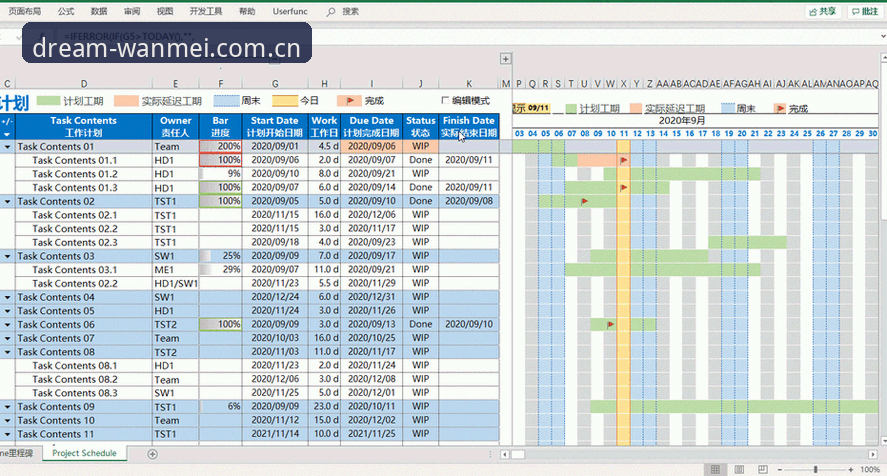Click the green Gantt bar for Task Contents 09

[734, 406]
